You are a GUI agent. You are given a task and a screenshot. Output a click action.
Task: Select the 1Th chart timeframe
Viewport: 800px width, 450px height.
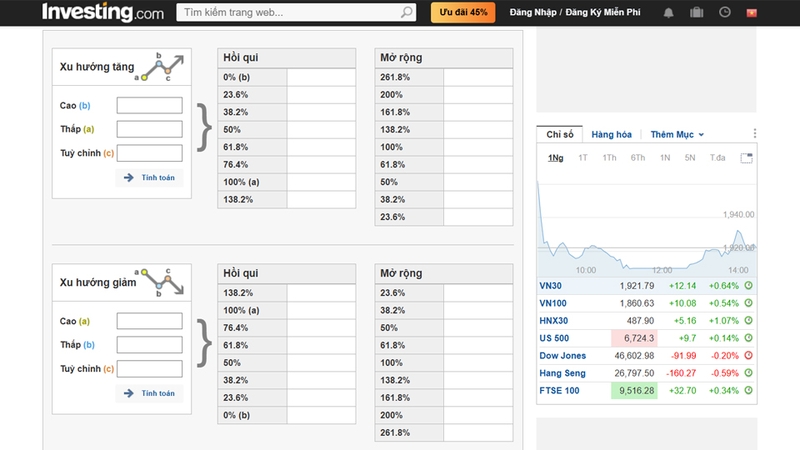coord(609,158)
